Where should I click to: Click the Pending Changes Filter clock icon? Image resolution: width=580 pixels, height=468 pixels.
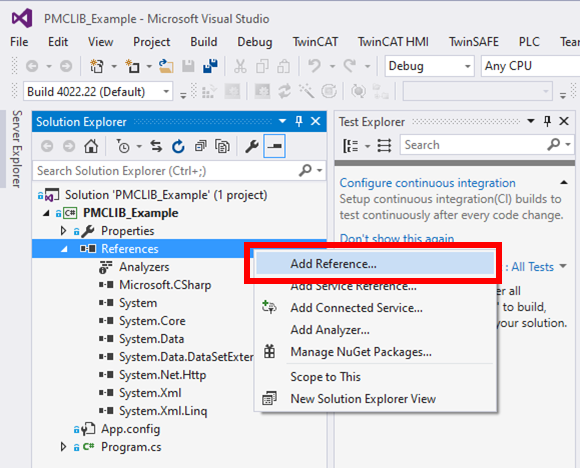(x=123, y=147)
